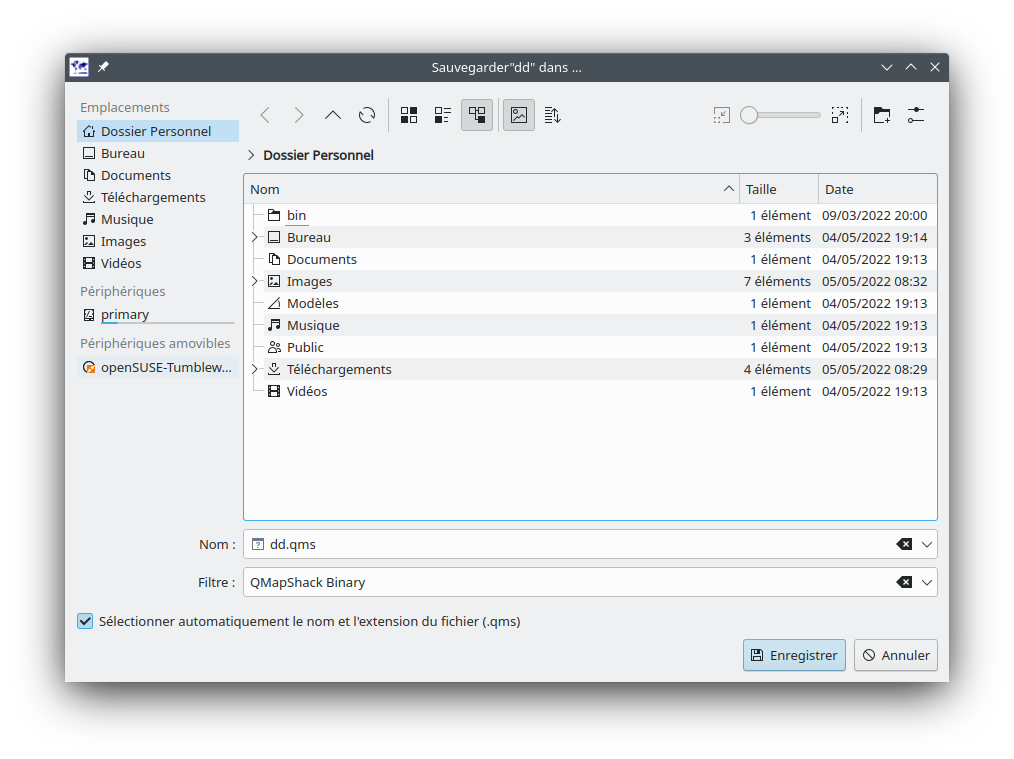Sort by the Taille column header
The image size is (1014, 759).
point(779,189)
